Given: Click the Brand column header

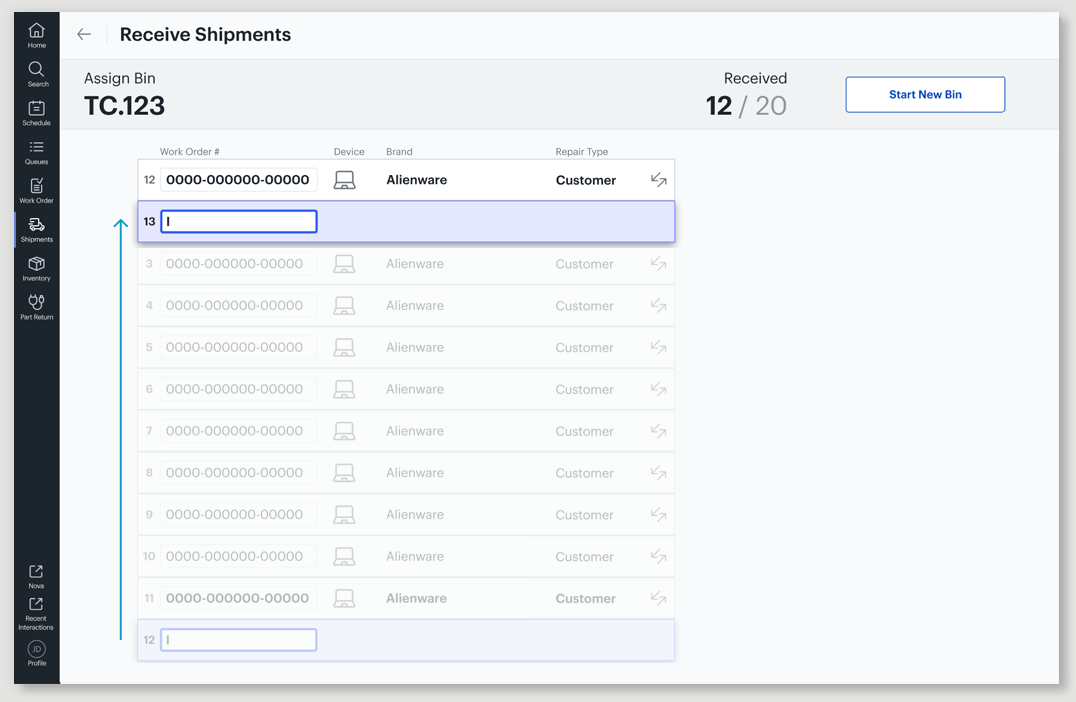Looking at the screenshot, I should [399, 152].
